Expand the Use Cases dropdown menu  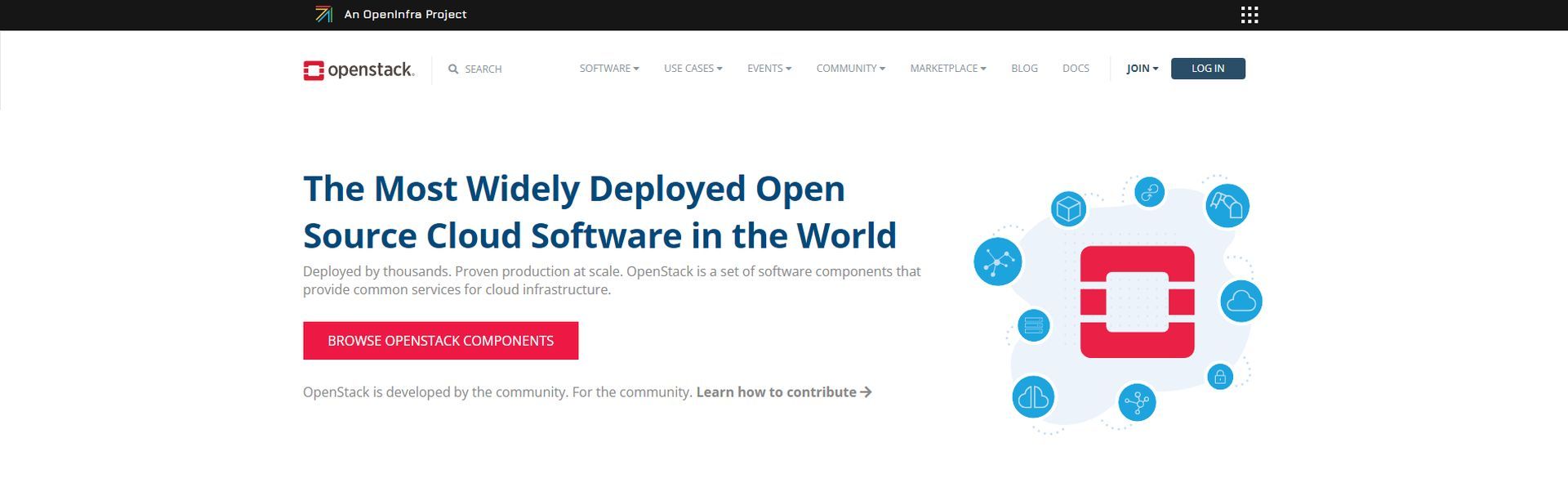[x=693, y=69]
